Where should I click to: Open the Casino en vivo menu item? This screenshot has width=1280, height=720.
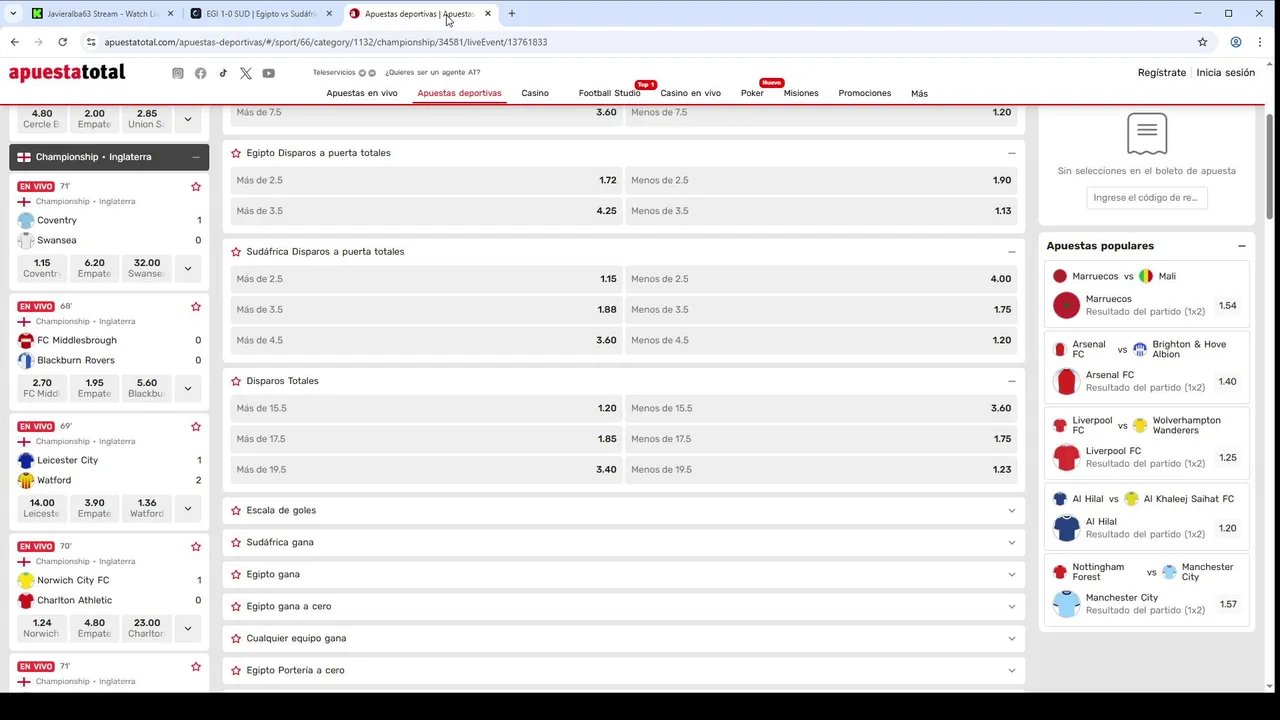(x=690, y=93)
